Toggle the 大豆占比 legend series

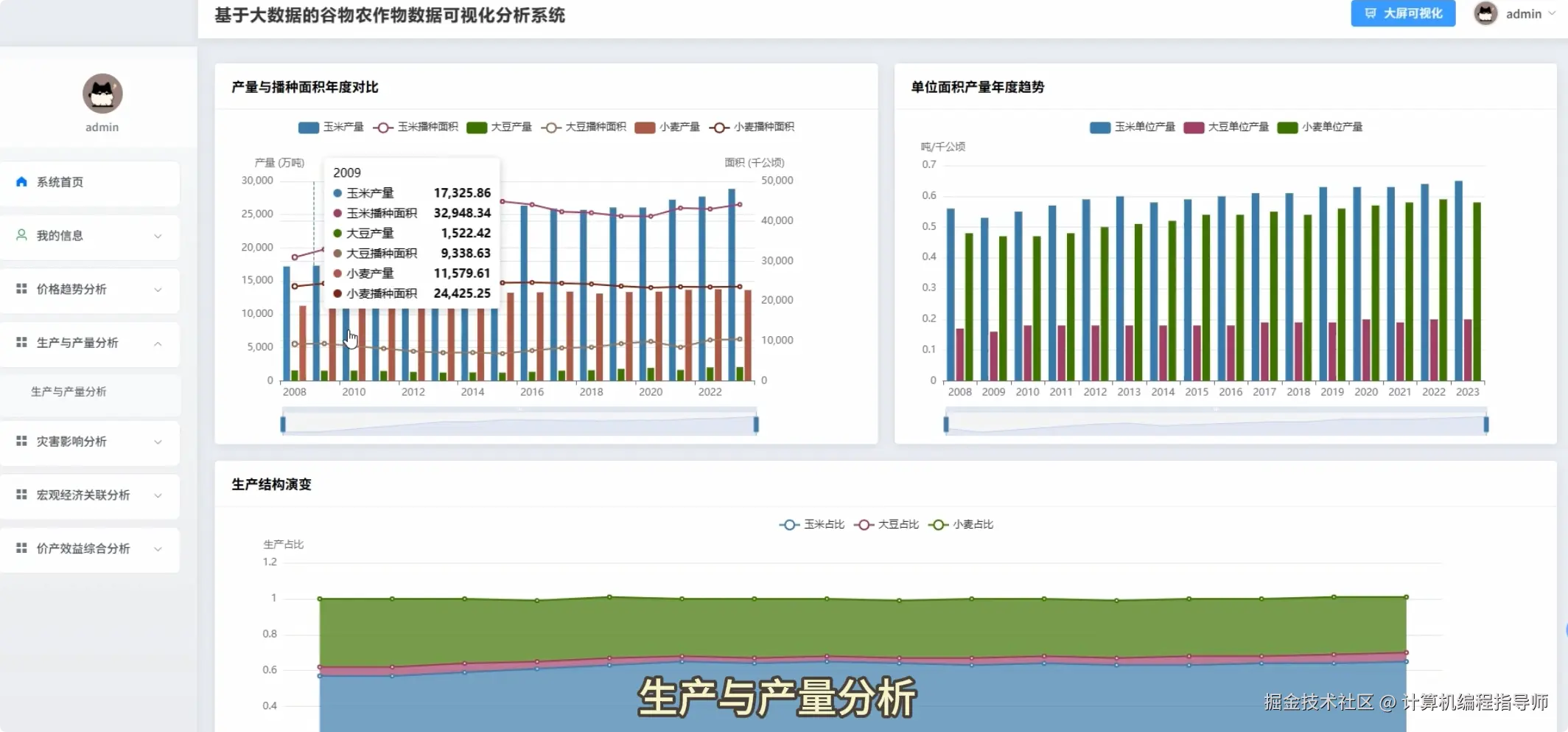886,524
